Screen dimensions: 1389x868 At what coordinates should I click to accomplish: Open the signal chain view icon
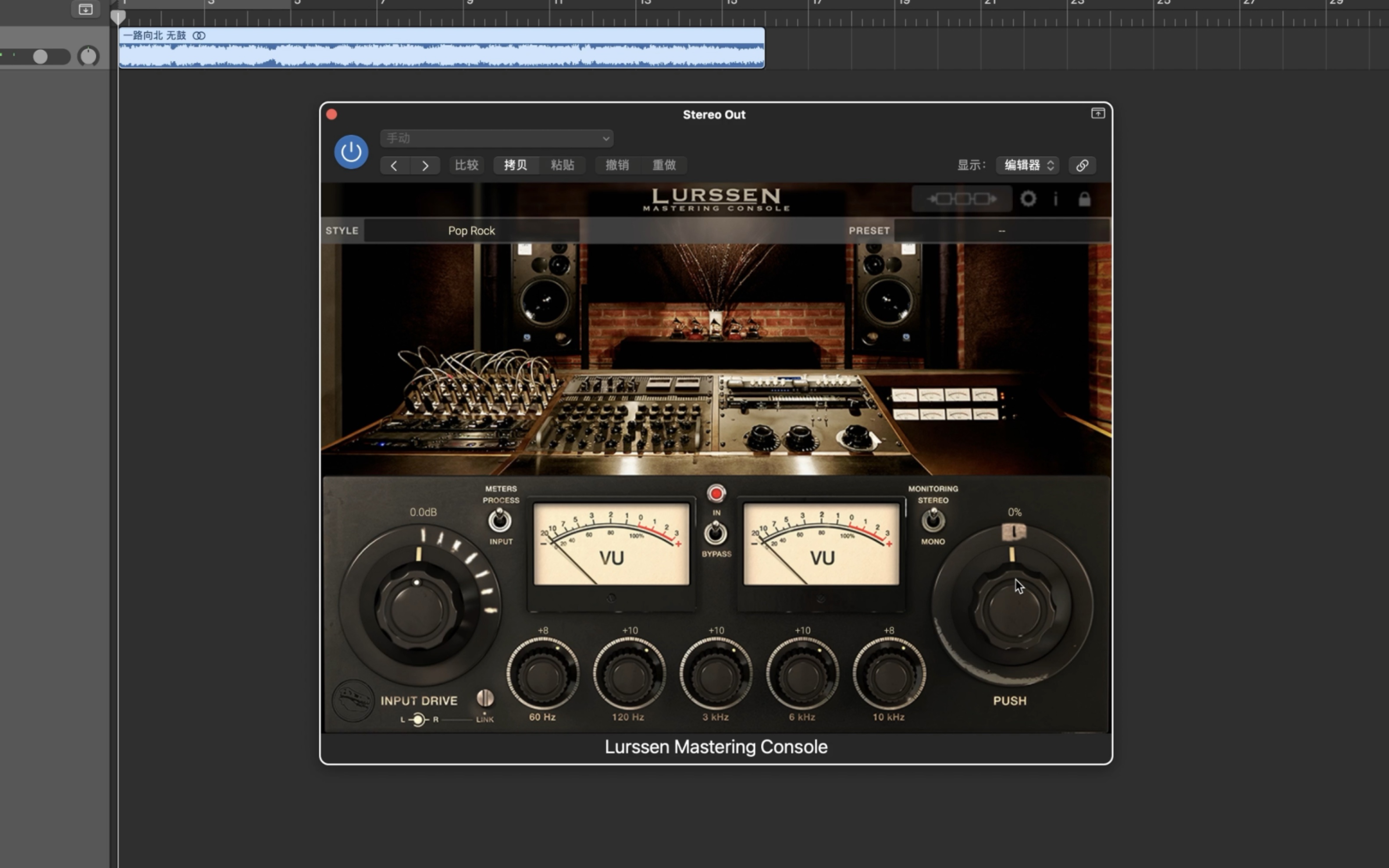[x=962, y=199]
